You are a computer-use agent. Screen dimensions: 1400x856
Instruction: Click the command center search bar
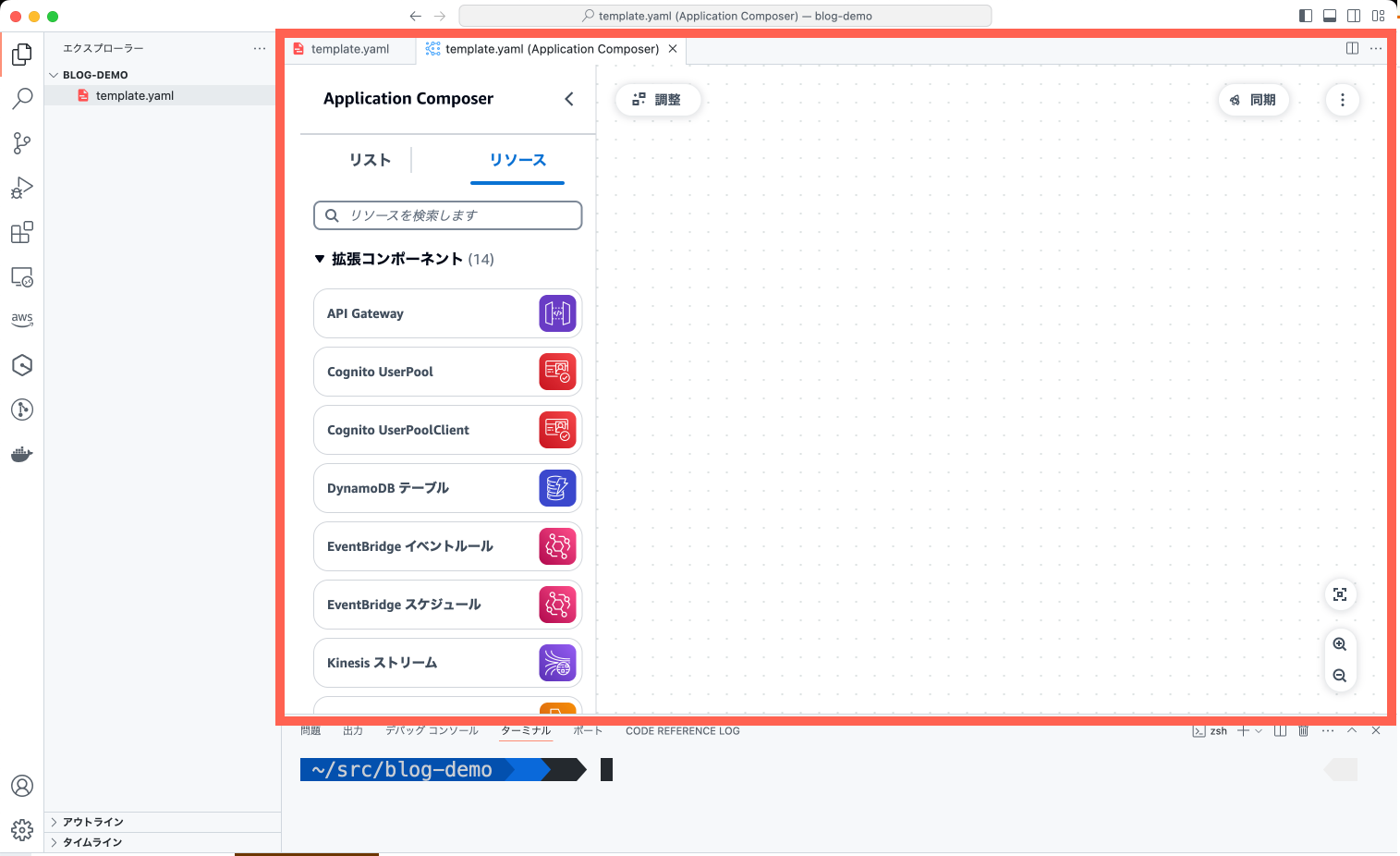(725, 16)
